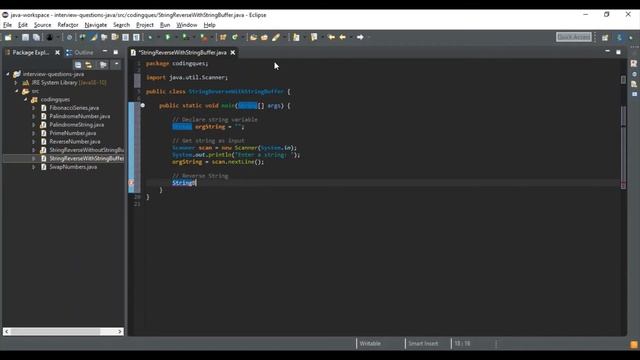This screenshot has width=640, height=360.
Task: Minimize the Package Explorer panel
Action: 105,52
